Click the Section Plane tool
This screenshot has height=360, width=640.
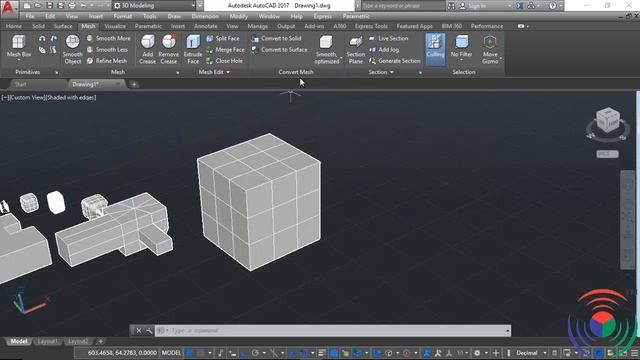[356, 49]
